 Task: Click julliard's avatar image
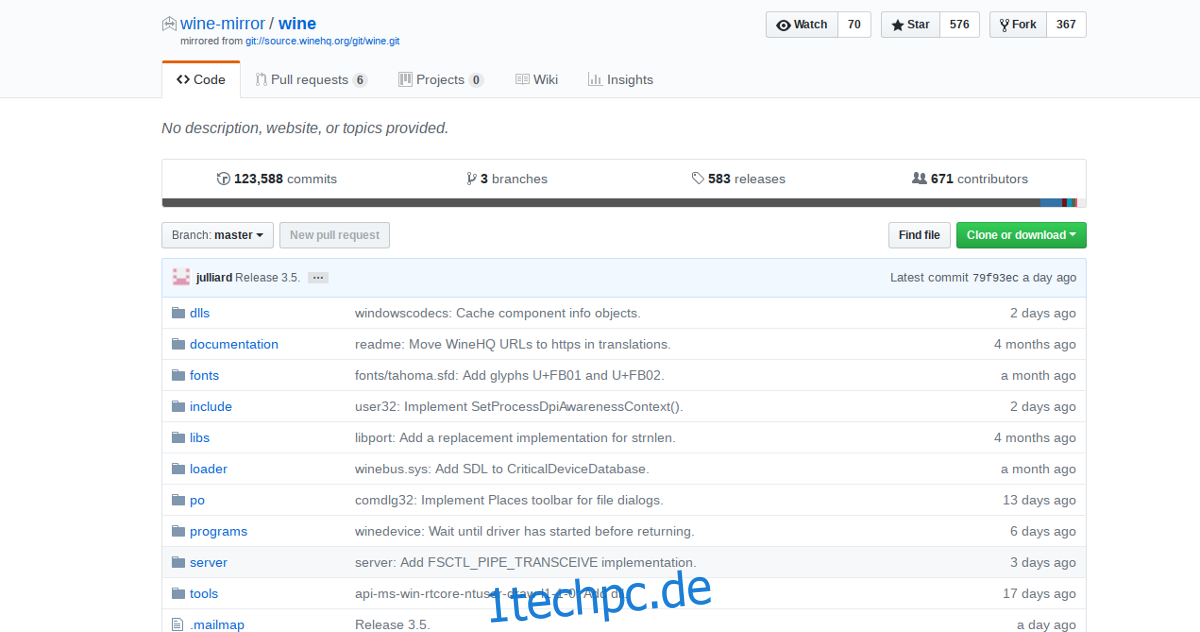coord(181,277)
